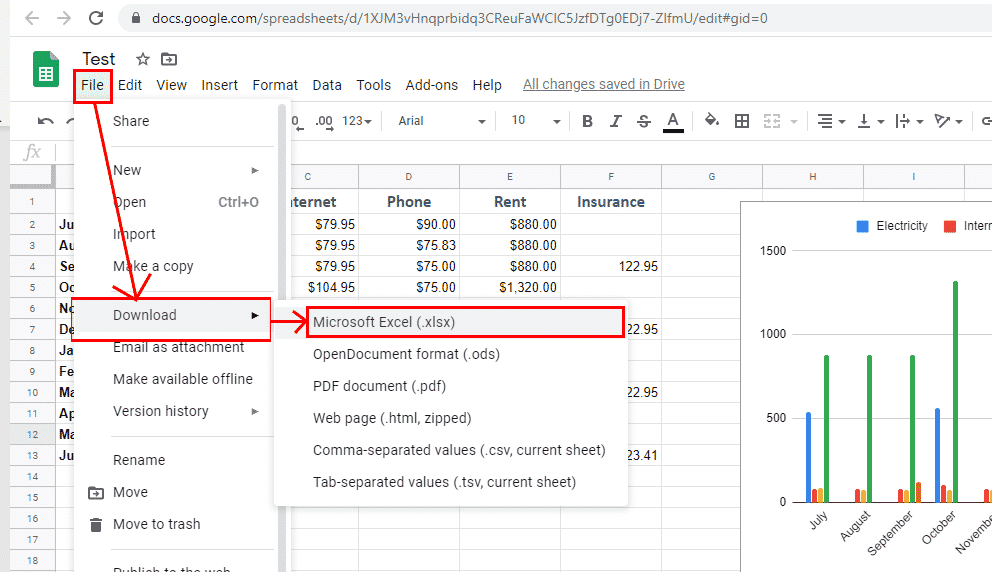Open the Help menu
This screenshot has height=572, width=992.
(487, 85)
